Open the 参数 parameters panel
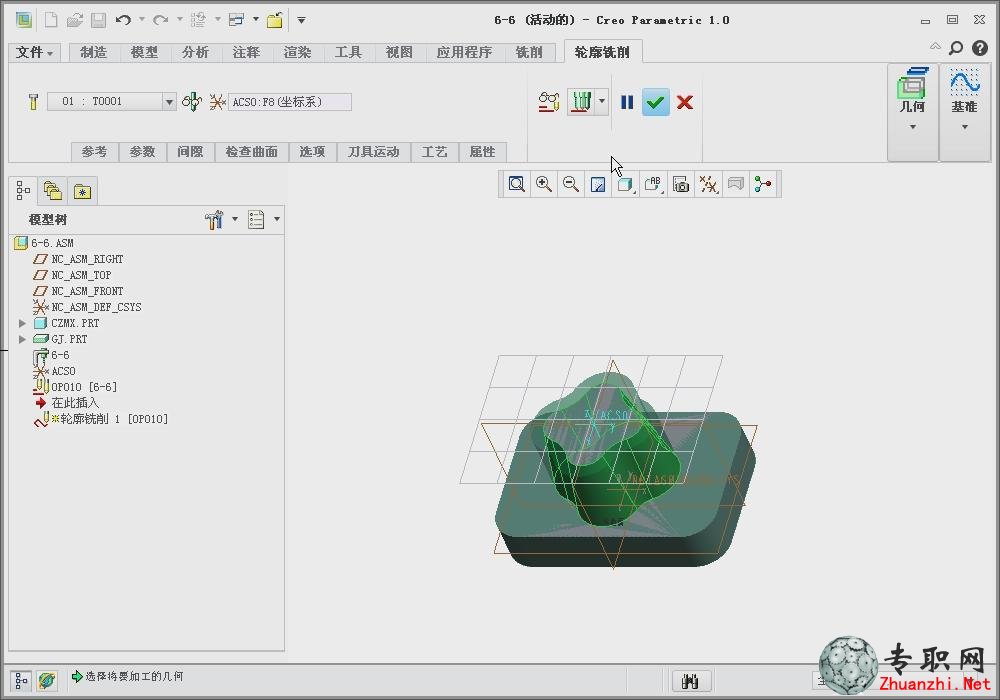 click(x=142, y=152)
